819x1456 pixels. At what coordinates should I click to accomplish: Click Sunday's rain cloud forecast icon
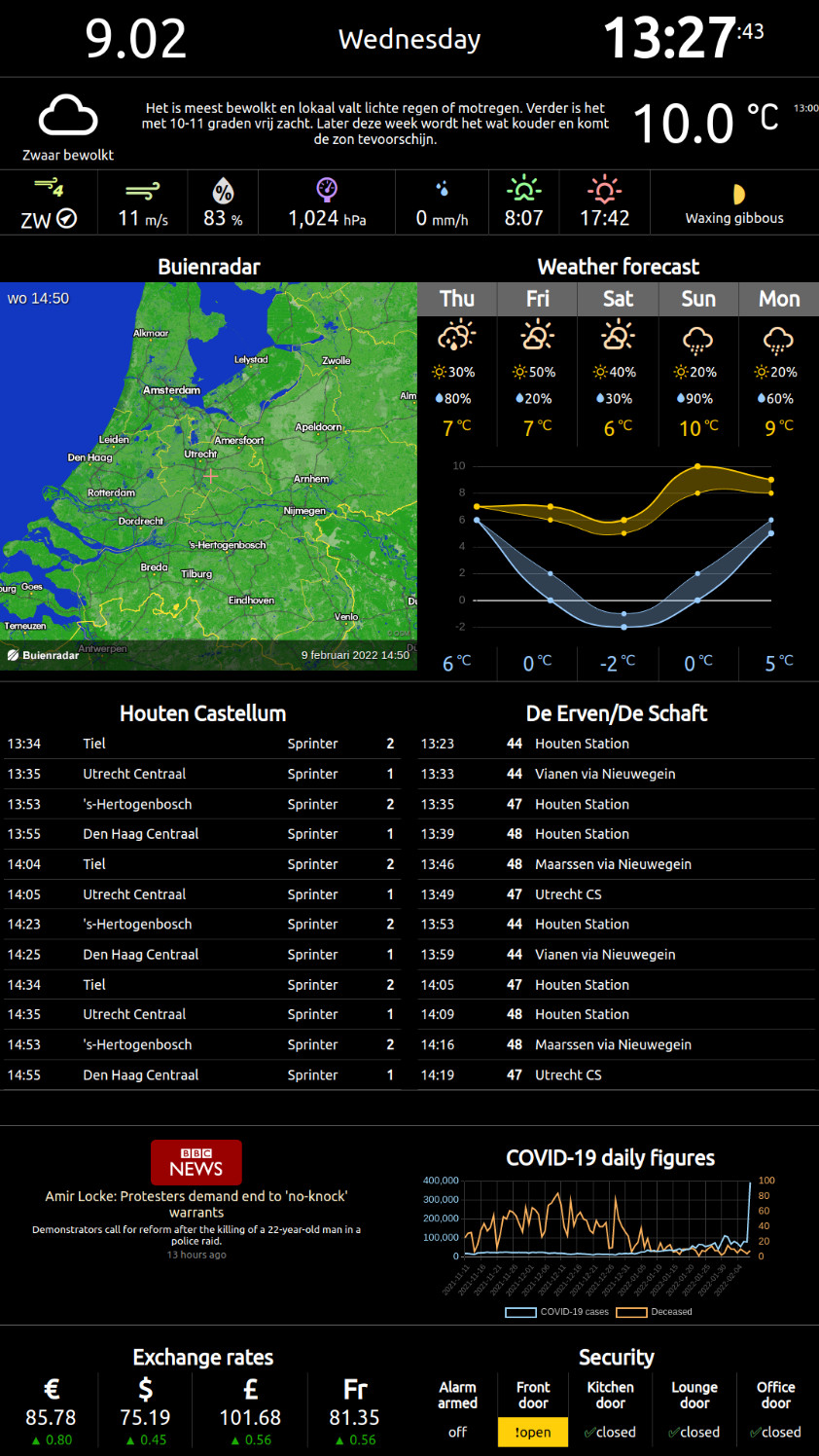coord(697,340)
